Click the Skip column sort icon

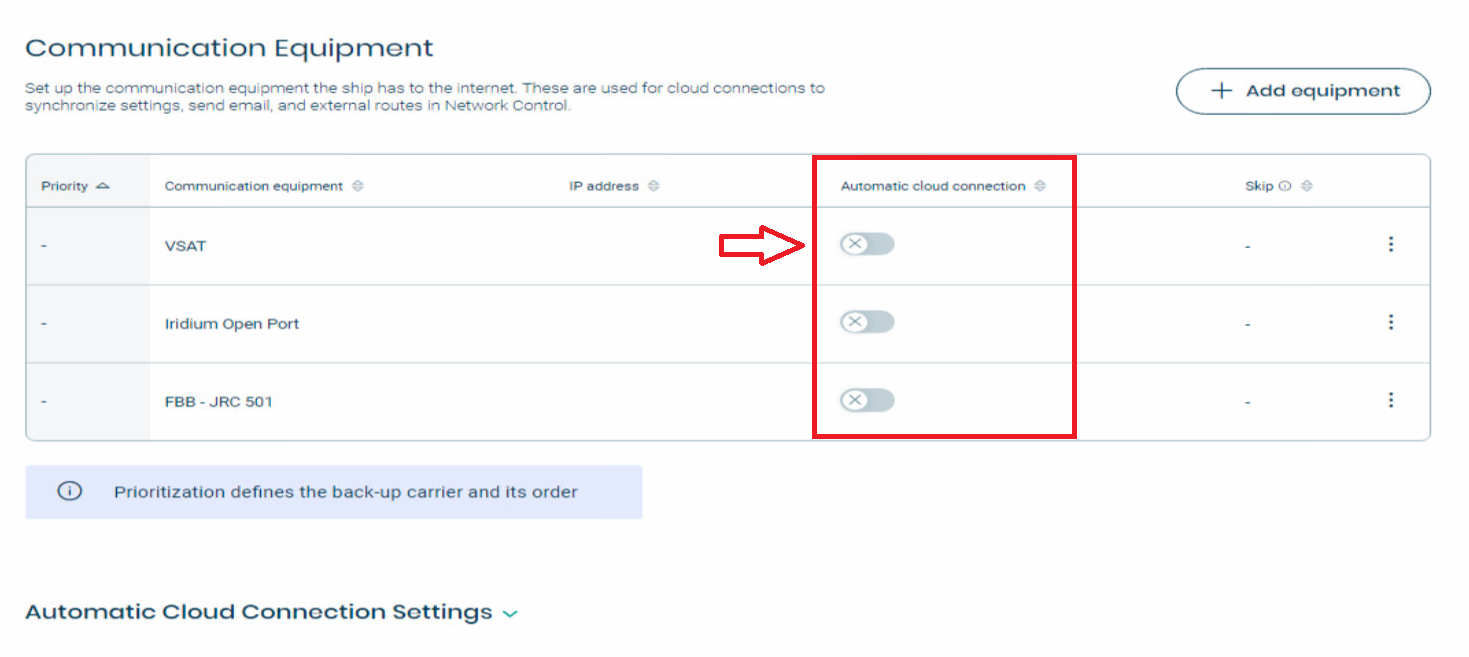pyautogui.click(x=1306, y=186)
